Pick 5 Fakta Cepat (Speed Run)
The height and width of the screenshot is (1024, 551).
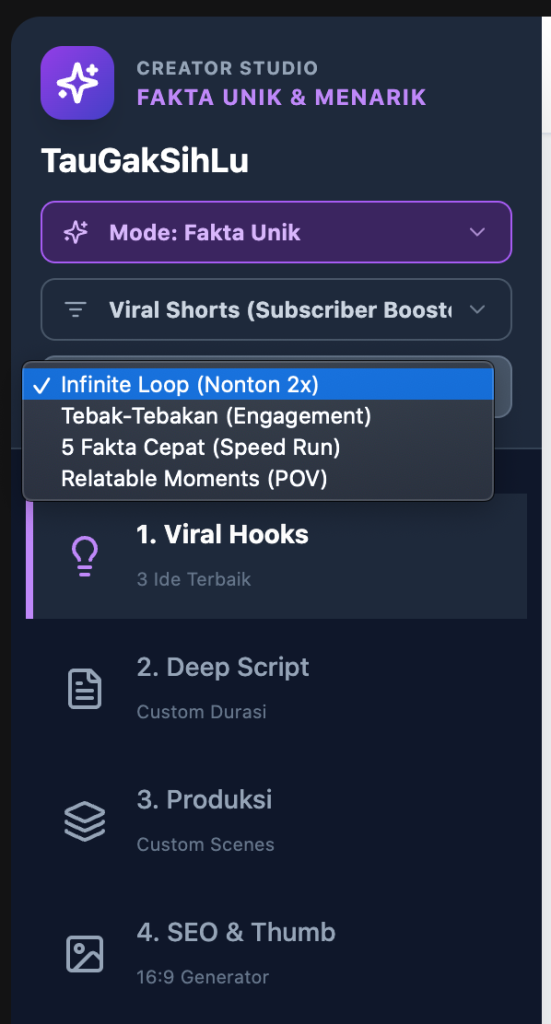pos(258,447)
